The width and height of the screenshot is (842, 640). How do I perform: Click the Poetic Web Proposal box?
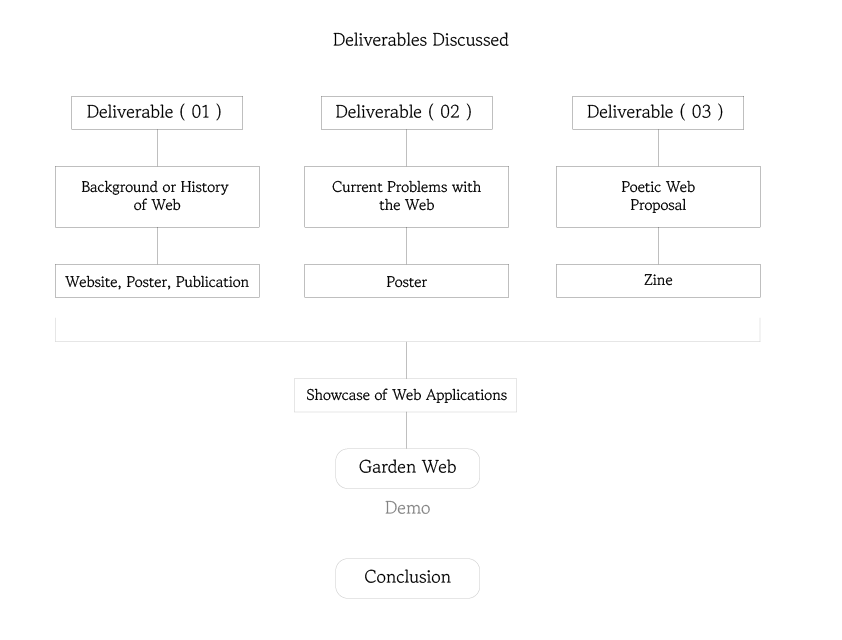click(x=657, y=196)
